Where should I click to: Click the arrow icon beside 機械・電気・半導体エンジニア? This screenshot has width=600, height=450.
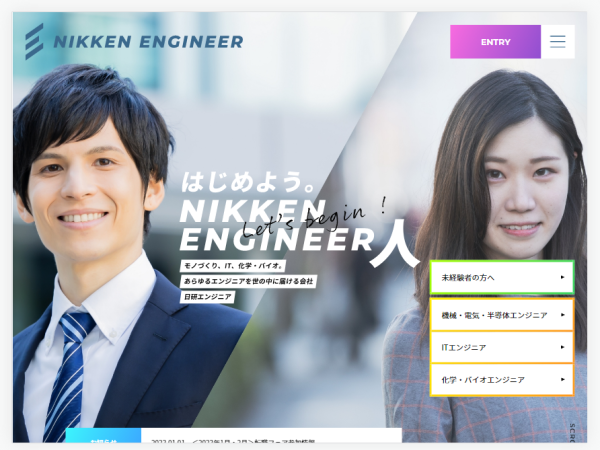[x=562, y=315]
